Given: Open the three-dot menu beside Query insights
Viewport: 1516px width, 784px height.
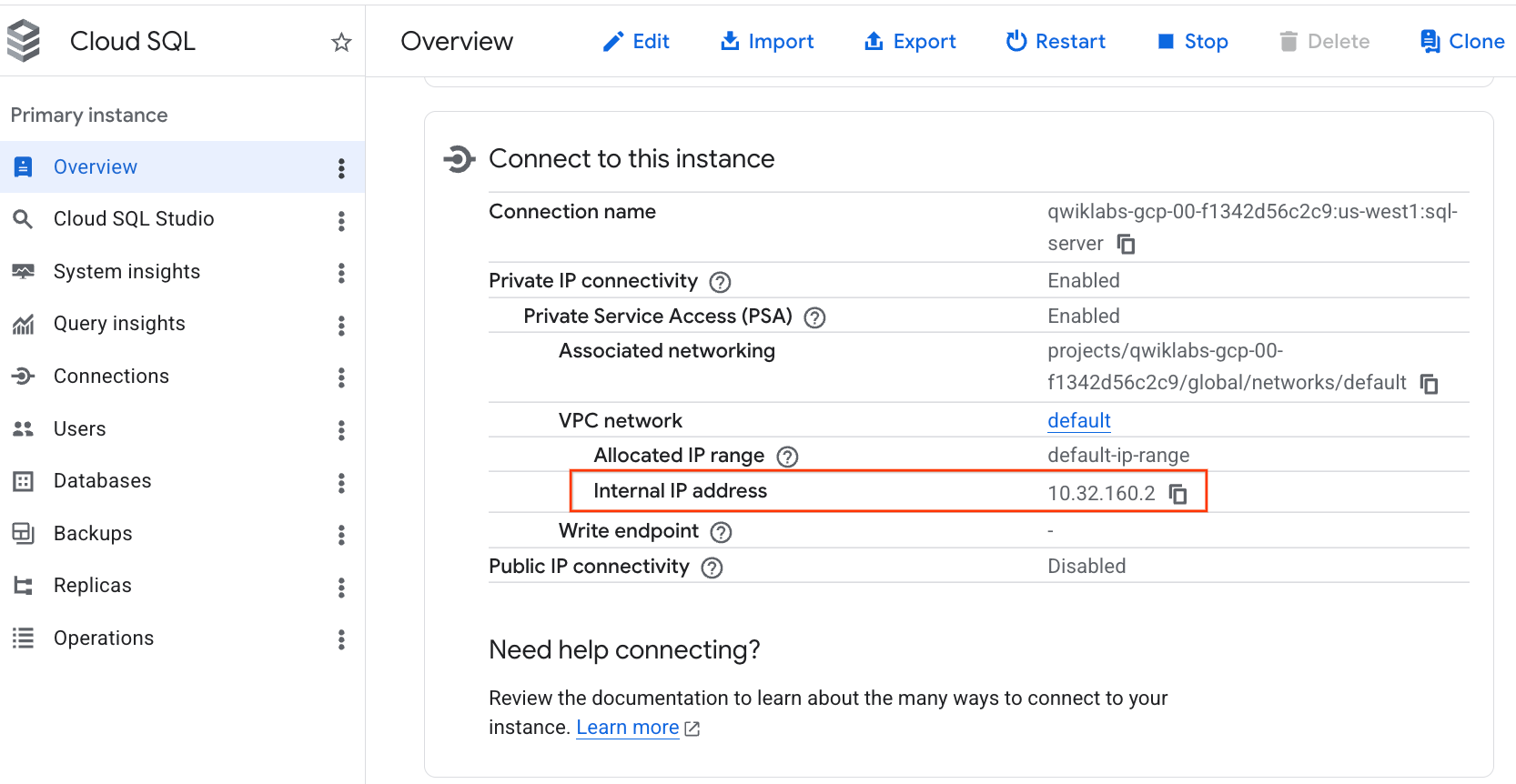Looking at the screenshot, I should point(341,326).
